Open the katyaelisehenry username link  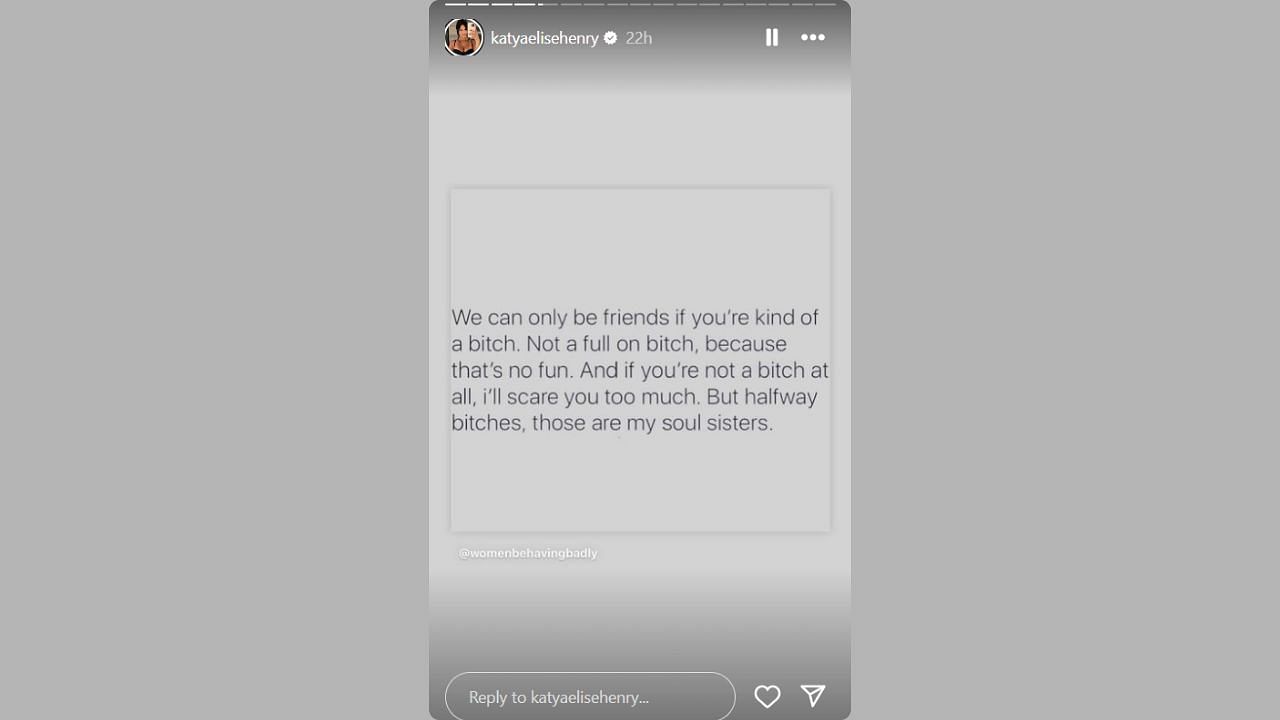point(544,38)
